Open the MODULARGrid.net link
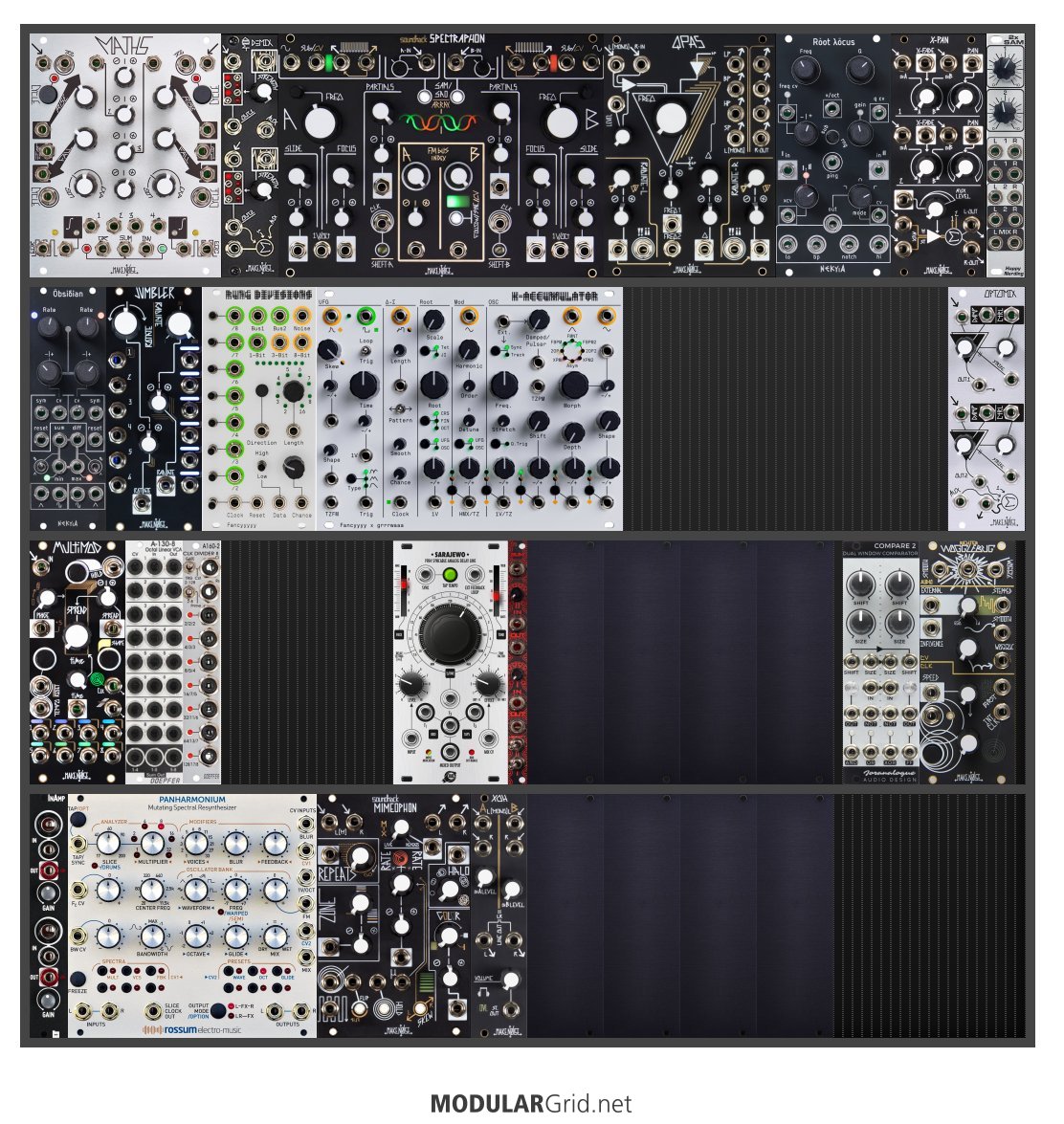 tap(531, 1104)
